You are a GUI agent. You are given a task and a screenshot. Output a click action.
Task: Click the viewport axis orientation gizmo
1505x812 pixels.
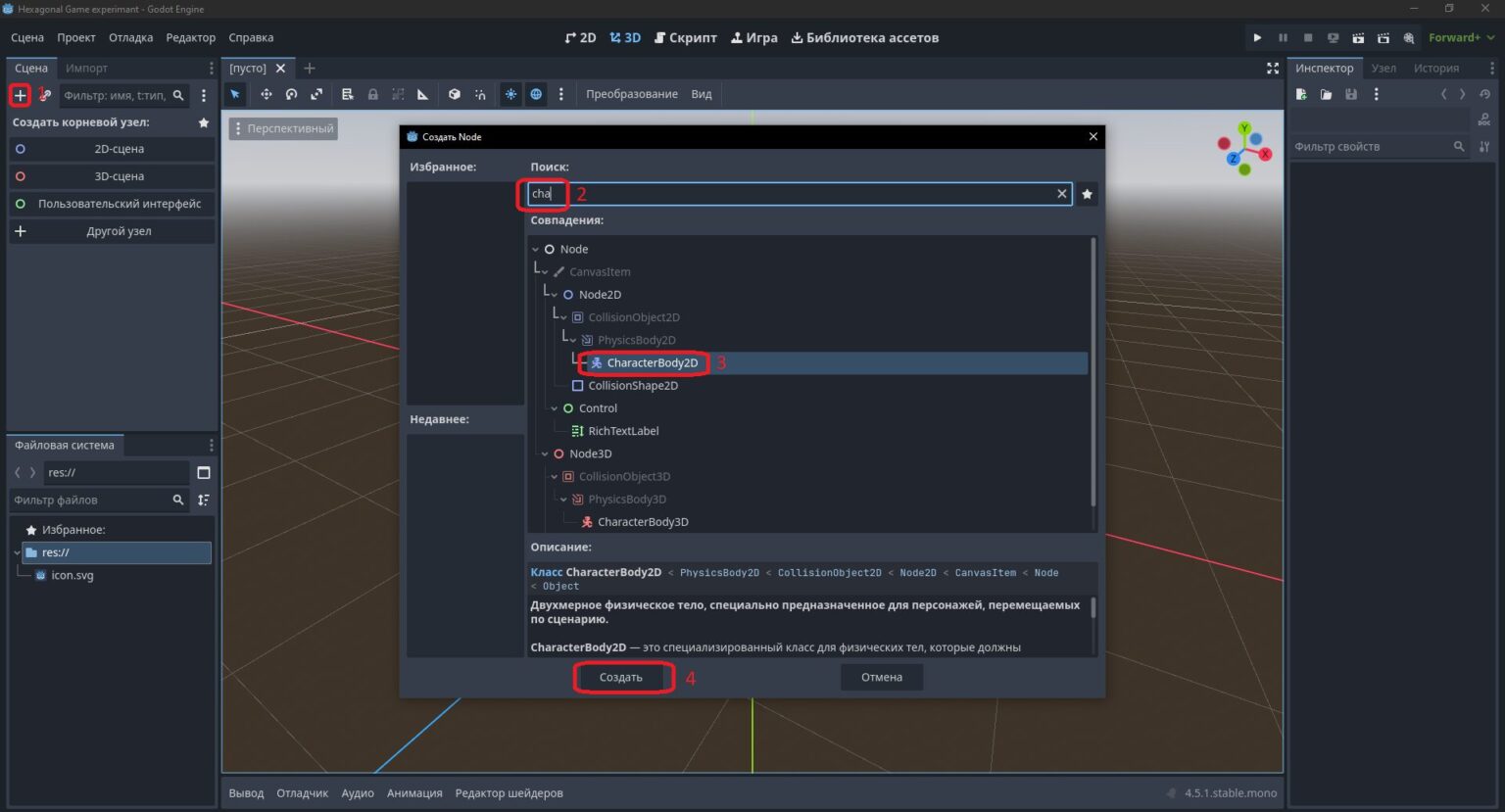click(x=1244, y=149)
